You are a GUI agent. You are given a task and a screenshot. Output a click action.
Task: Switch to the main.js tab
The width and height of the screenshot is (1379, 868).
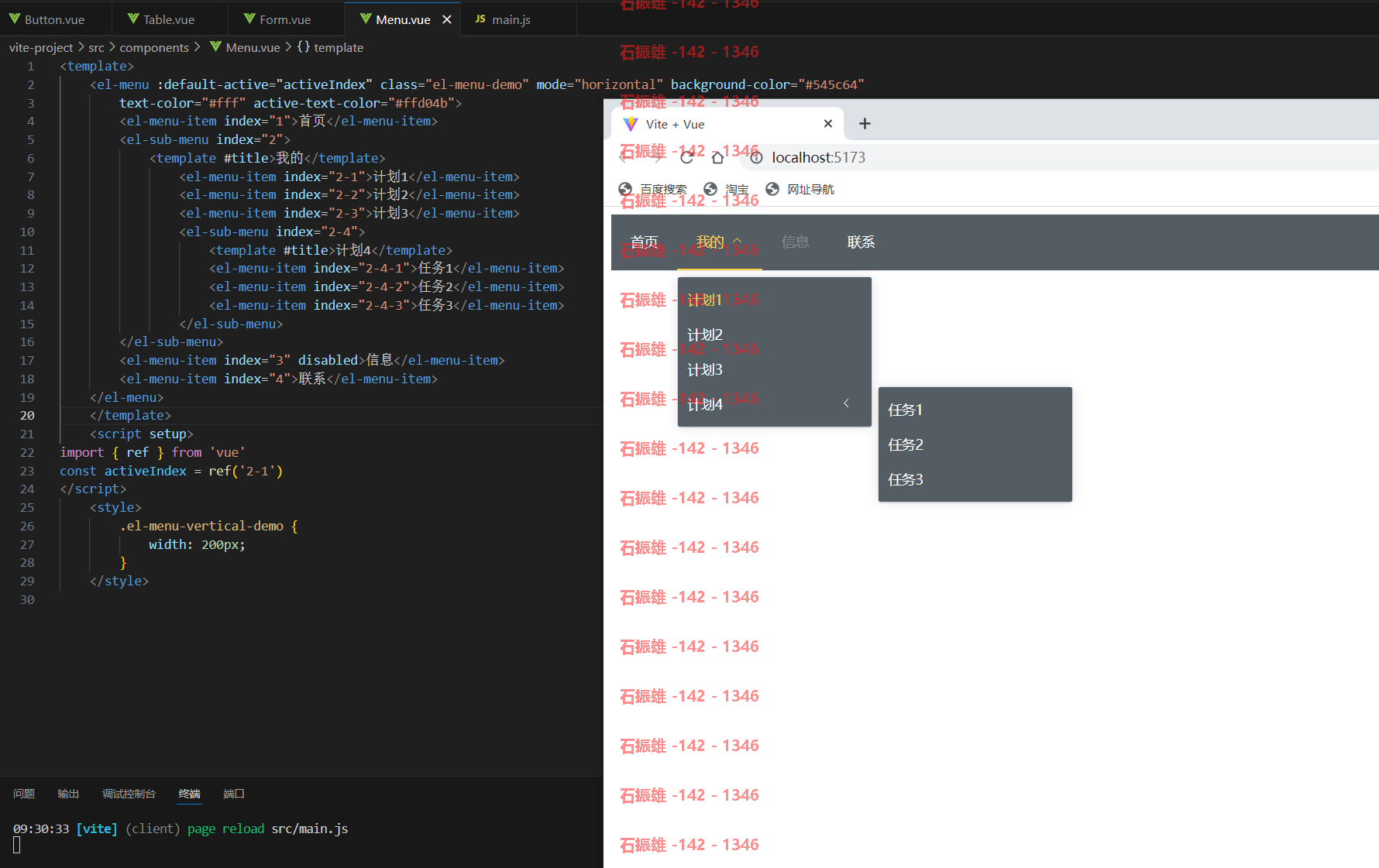point(511,19)
